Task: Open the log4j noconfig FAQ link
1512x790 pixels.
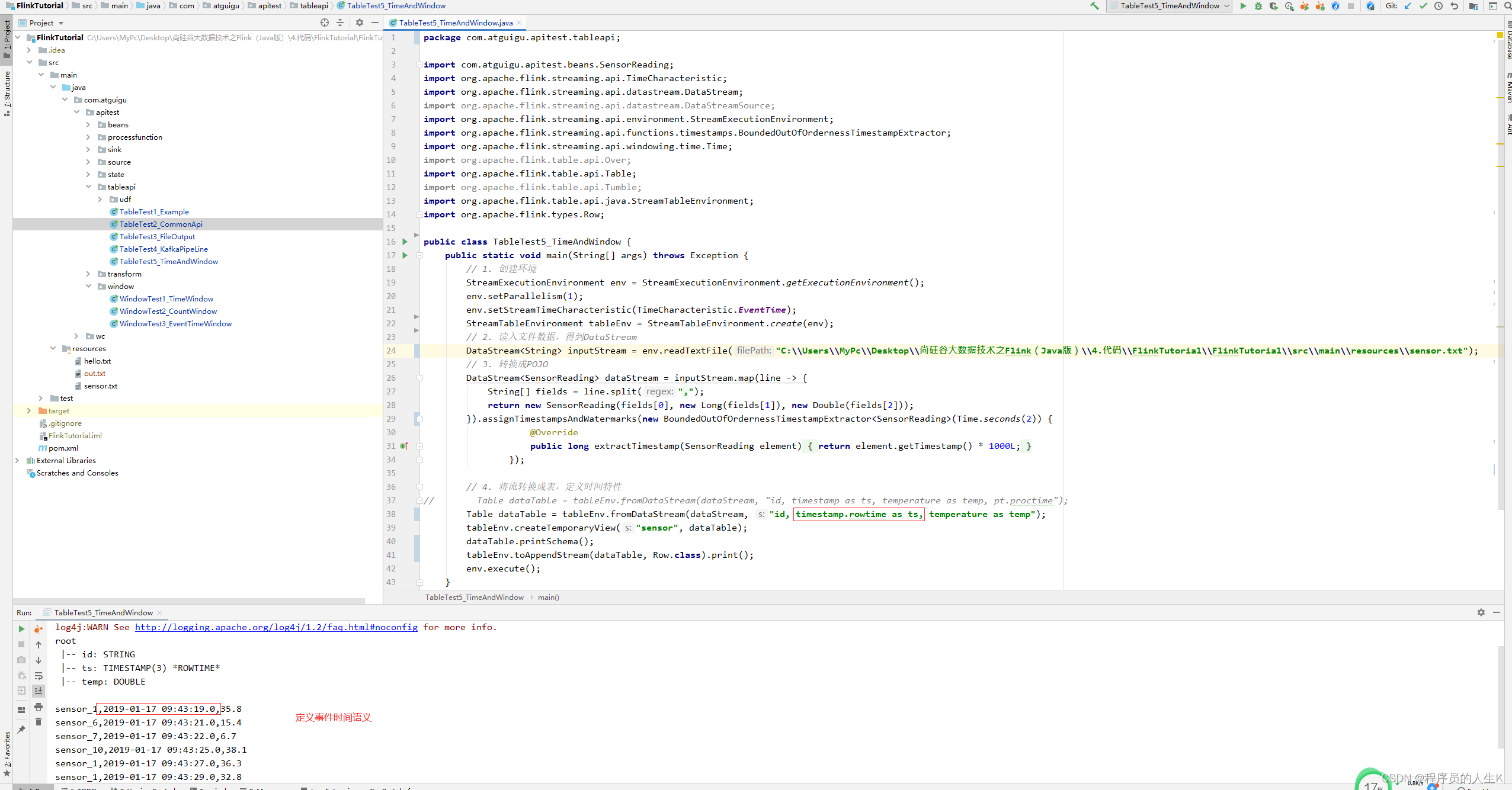Action: [276, 627]
